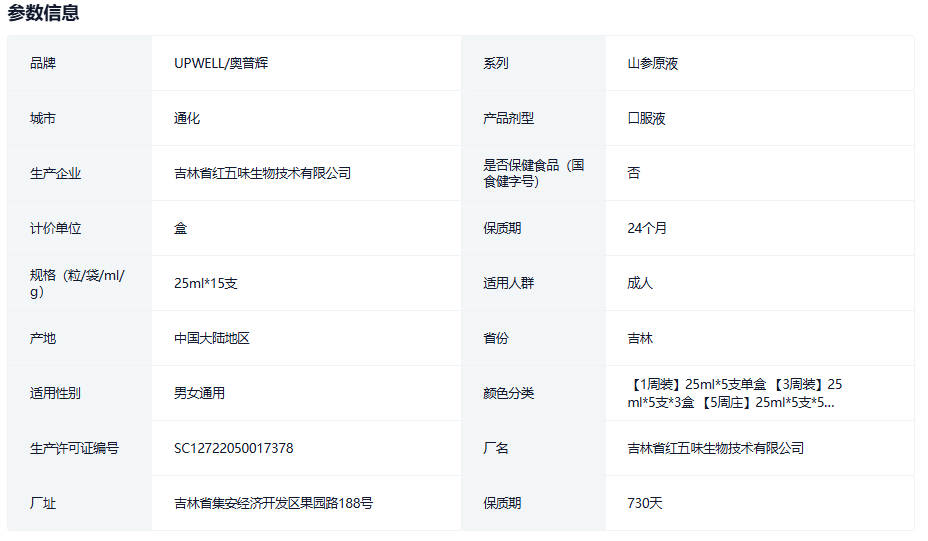Select the brand value UPWELL/奥普辉
The width and height of the screenshot is (928, 541).
(221, 63)
